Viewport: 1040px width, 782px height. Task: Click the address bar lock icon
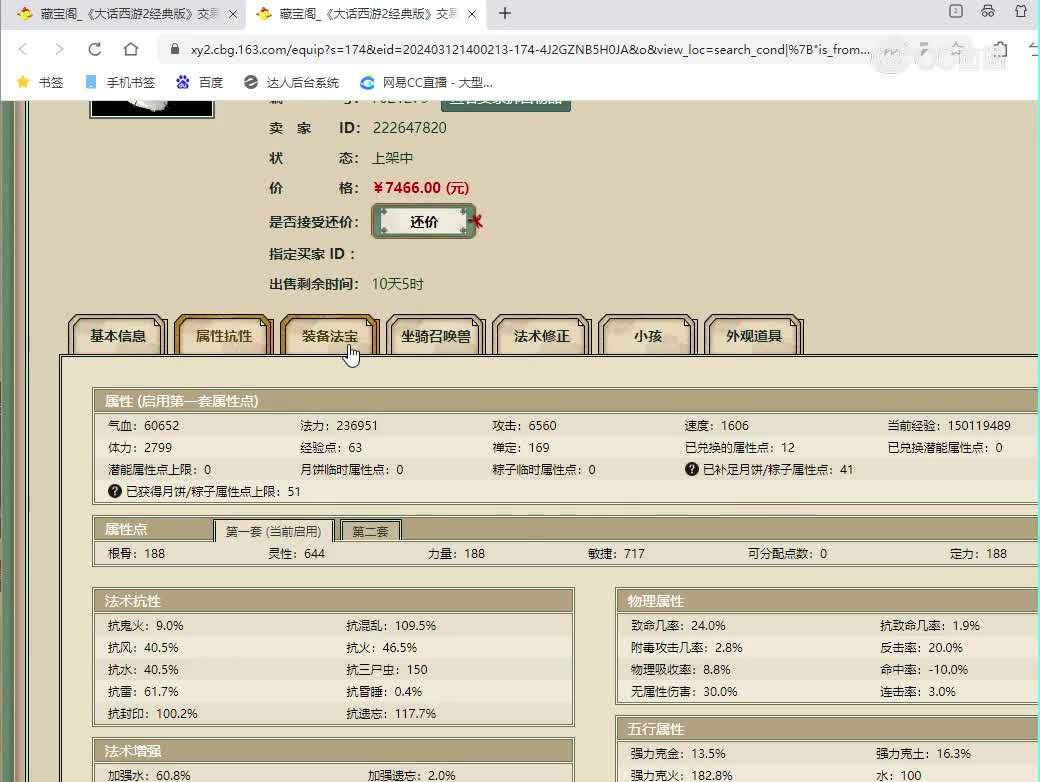click(x=175, y=49)
